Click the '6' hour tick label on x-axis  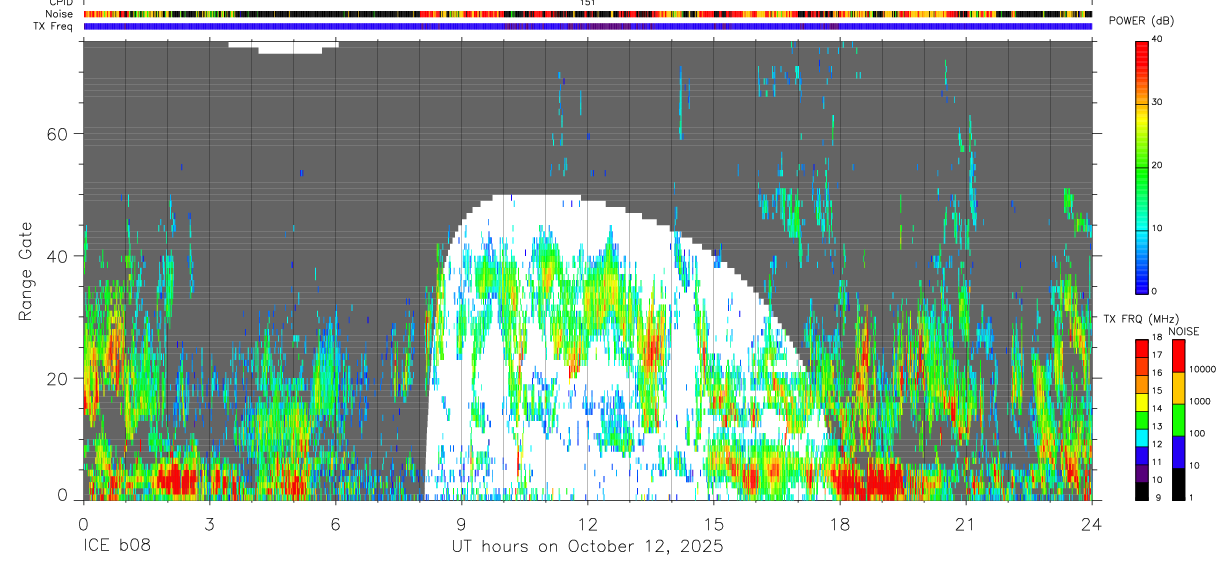(x=335, y=524)
